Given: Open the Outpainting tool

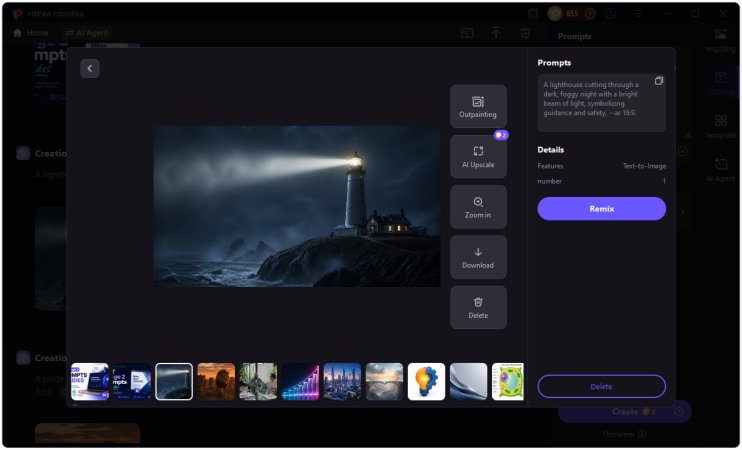Looking at the screenshot, I should point(478,106).
